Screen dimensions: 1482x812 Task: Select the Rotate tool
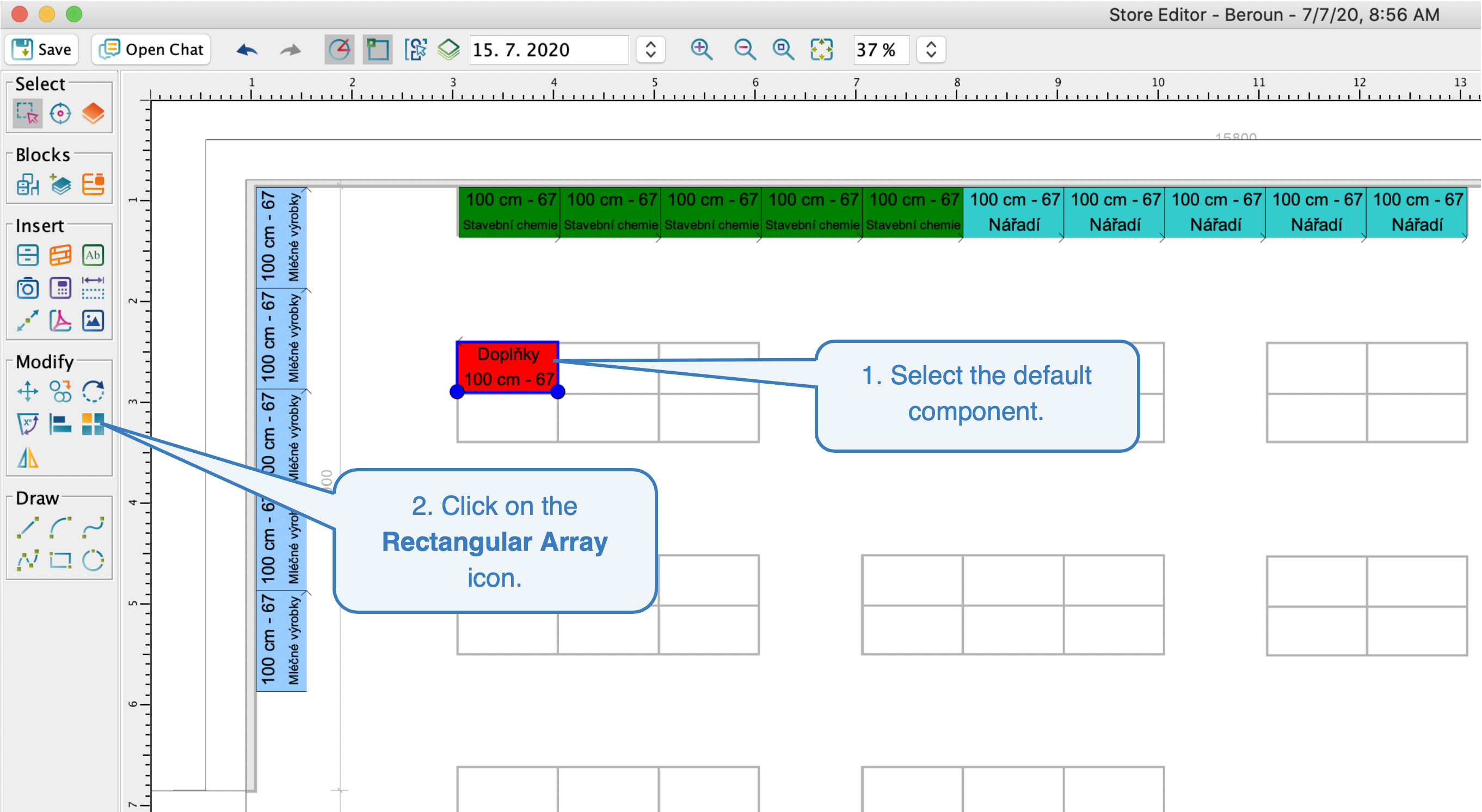(93, 391)
